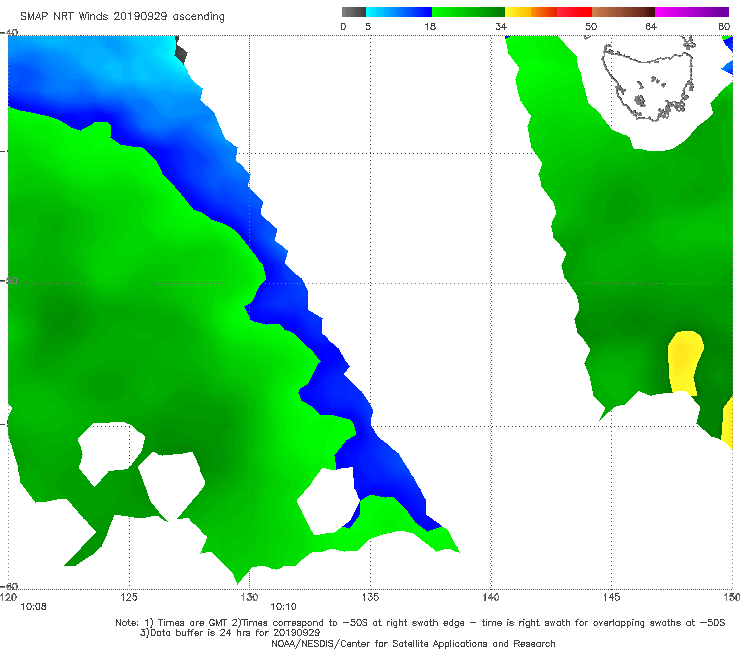The height and width of the screenshot is (650, 740).
Task: Click the gray 0-5 segment of color bar
Action: tap(353, 12)
